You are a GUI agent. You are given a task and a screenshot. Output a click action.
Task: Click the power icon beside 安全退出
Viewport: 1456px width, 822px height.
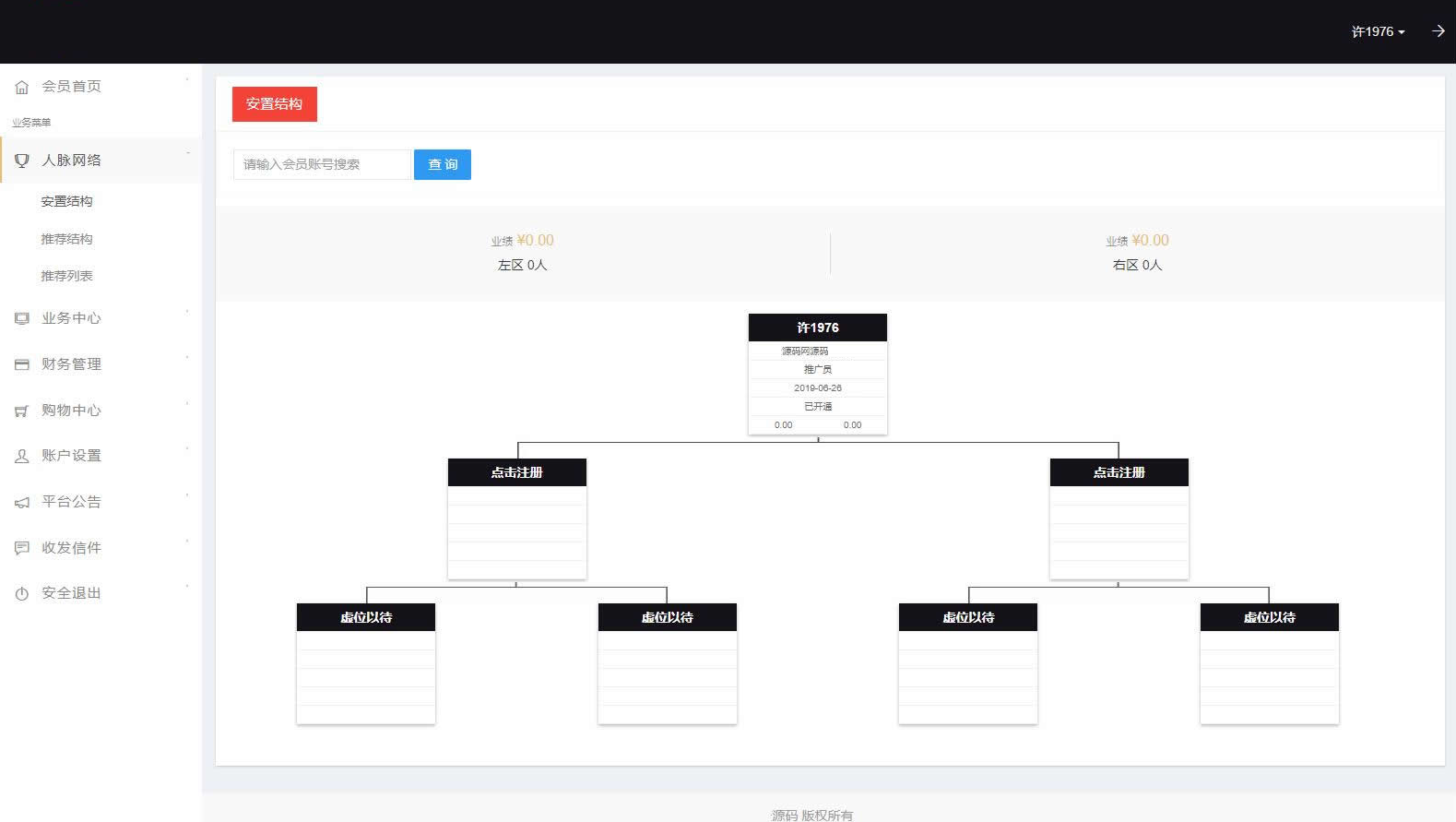tap(22, 593)
